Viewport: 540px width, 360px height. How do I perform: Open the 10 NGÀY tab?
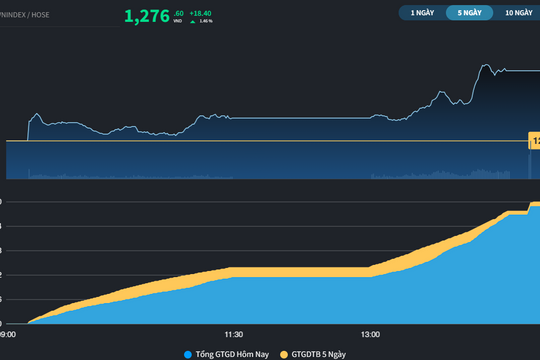(519, 13)
